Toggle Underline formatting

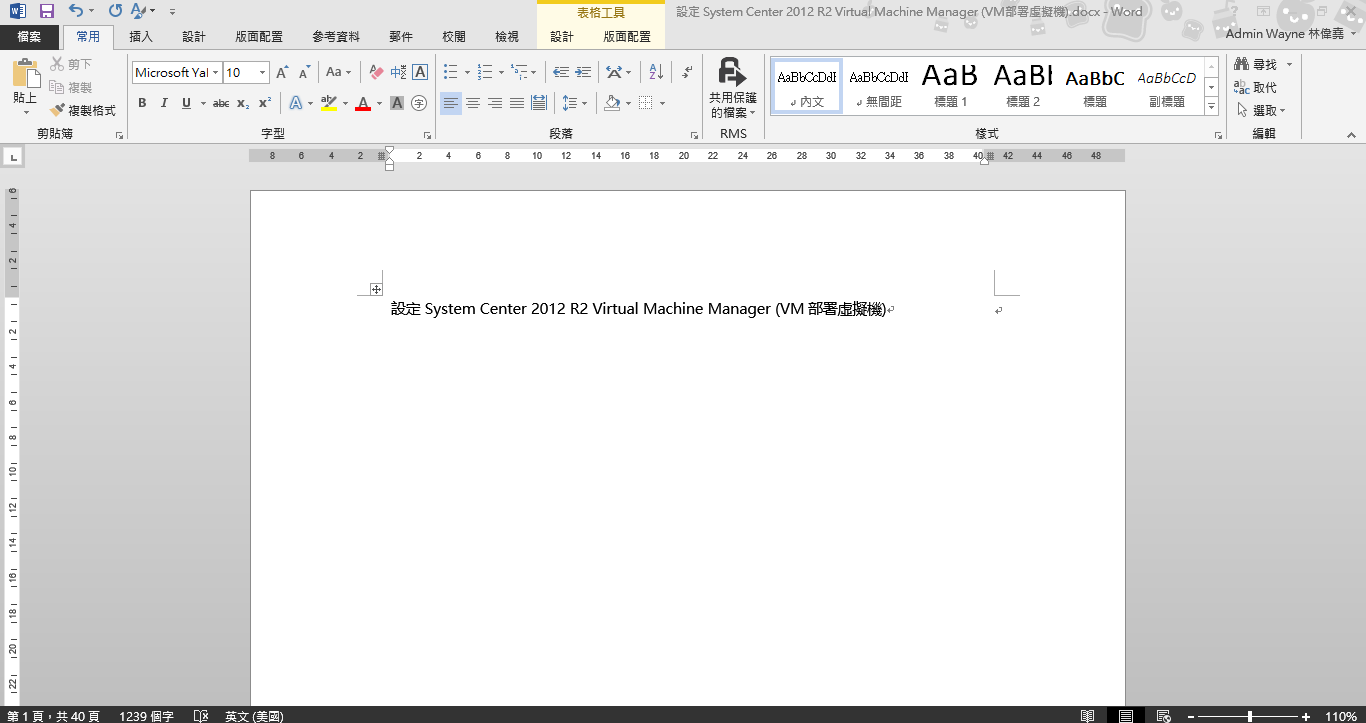[x=186, y=103]
